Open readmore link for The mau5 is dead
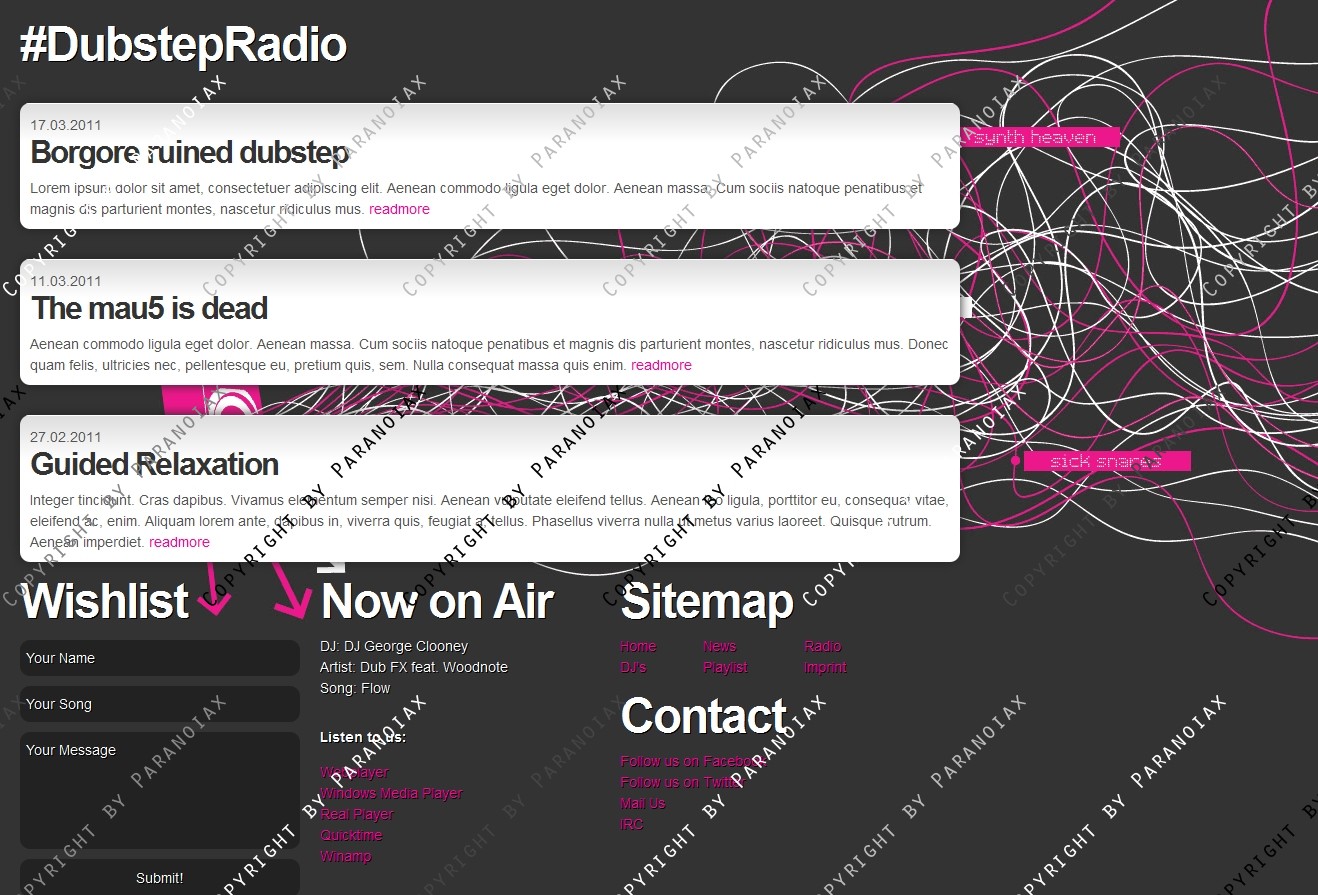 tap(661, 365)
